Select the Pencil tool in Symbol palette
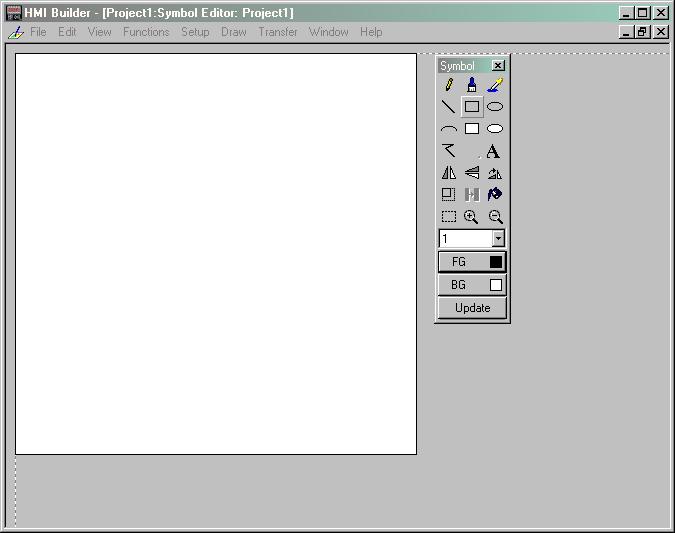Image resolution: width=675 pixels, height=533 pixels. pos(449,85)
